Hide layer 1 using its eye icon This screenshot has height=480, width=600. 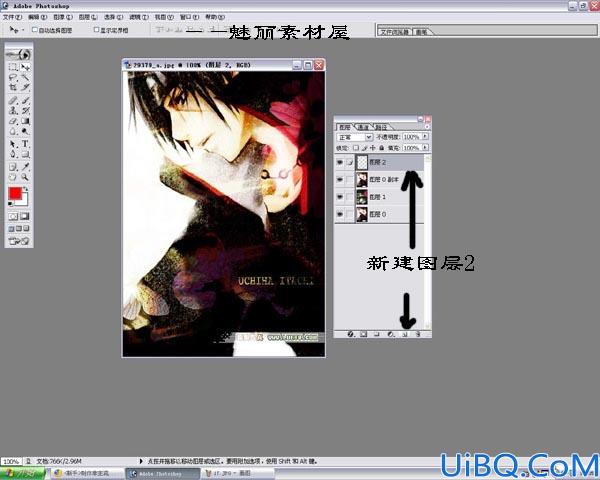click(339, 197)
